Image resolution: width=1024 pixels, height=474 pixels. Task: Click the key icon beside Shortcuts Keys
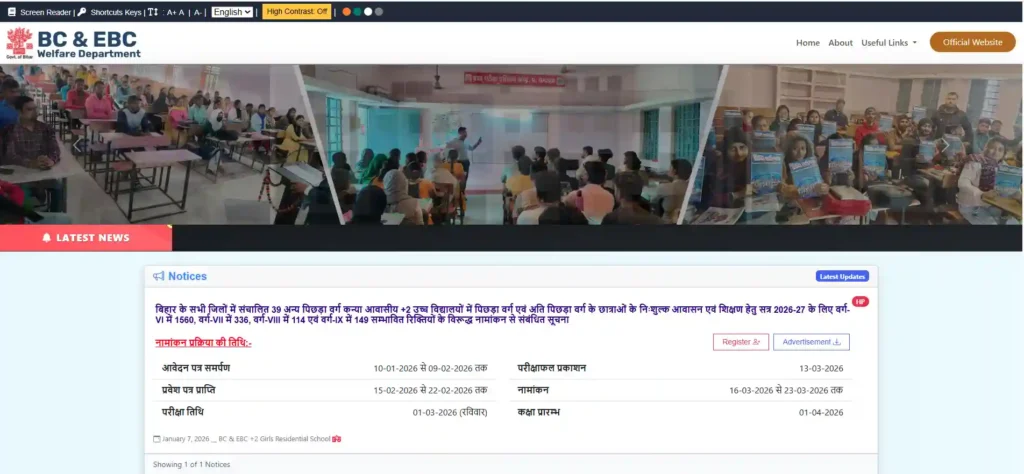point(82,12)
